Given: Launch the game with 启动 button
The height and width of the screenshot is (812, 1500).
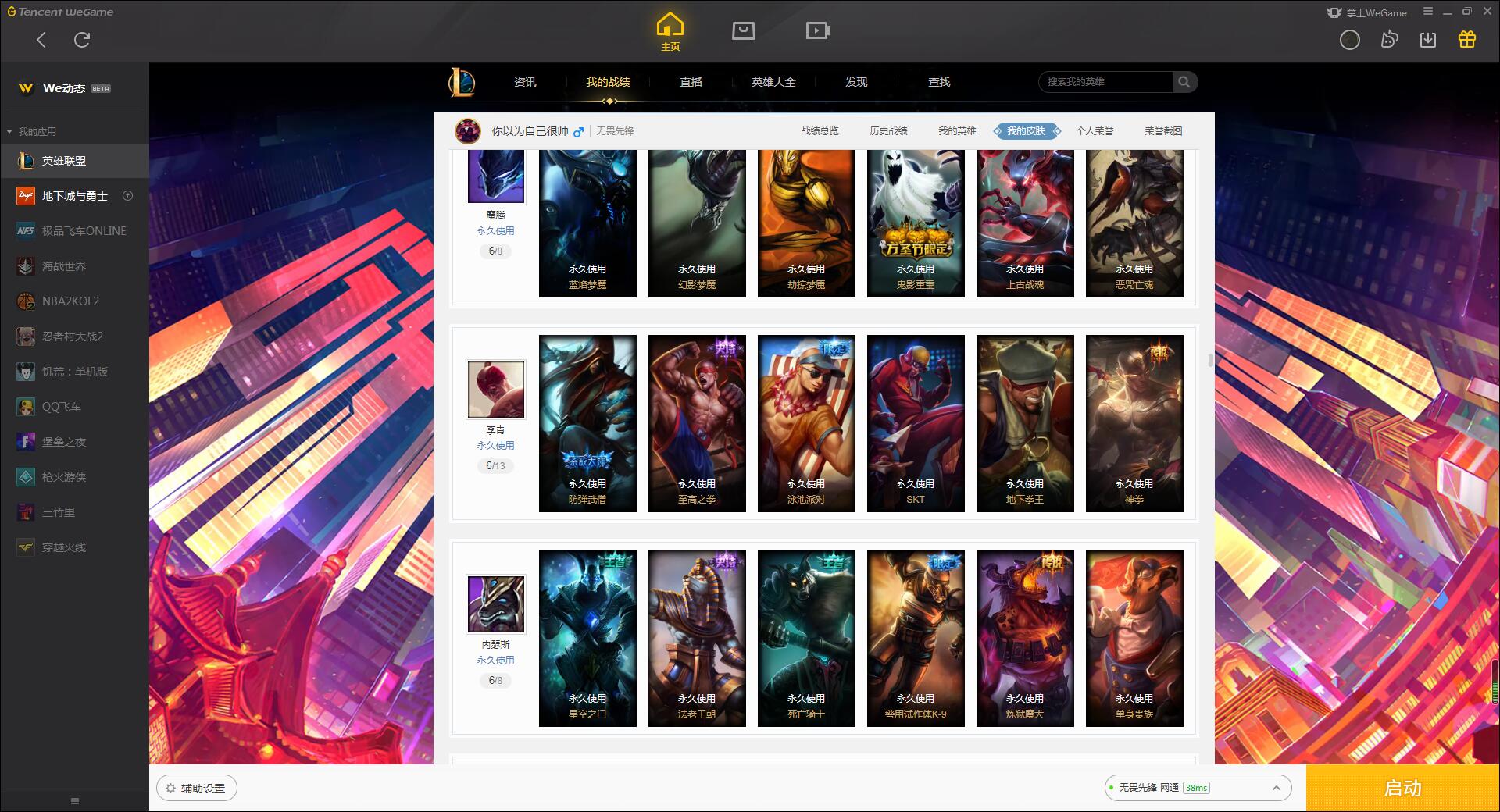Looking at the screenshot, I should point(1402,789).
